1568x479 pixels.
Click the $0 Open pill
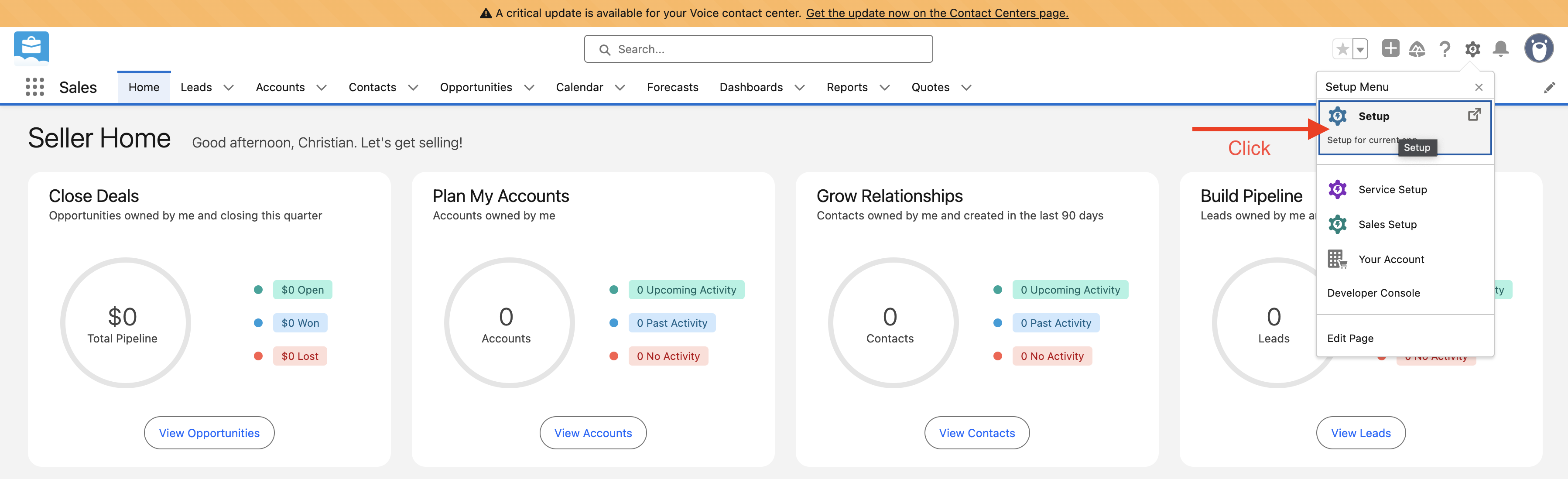click(302, 290)
